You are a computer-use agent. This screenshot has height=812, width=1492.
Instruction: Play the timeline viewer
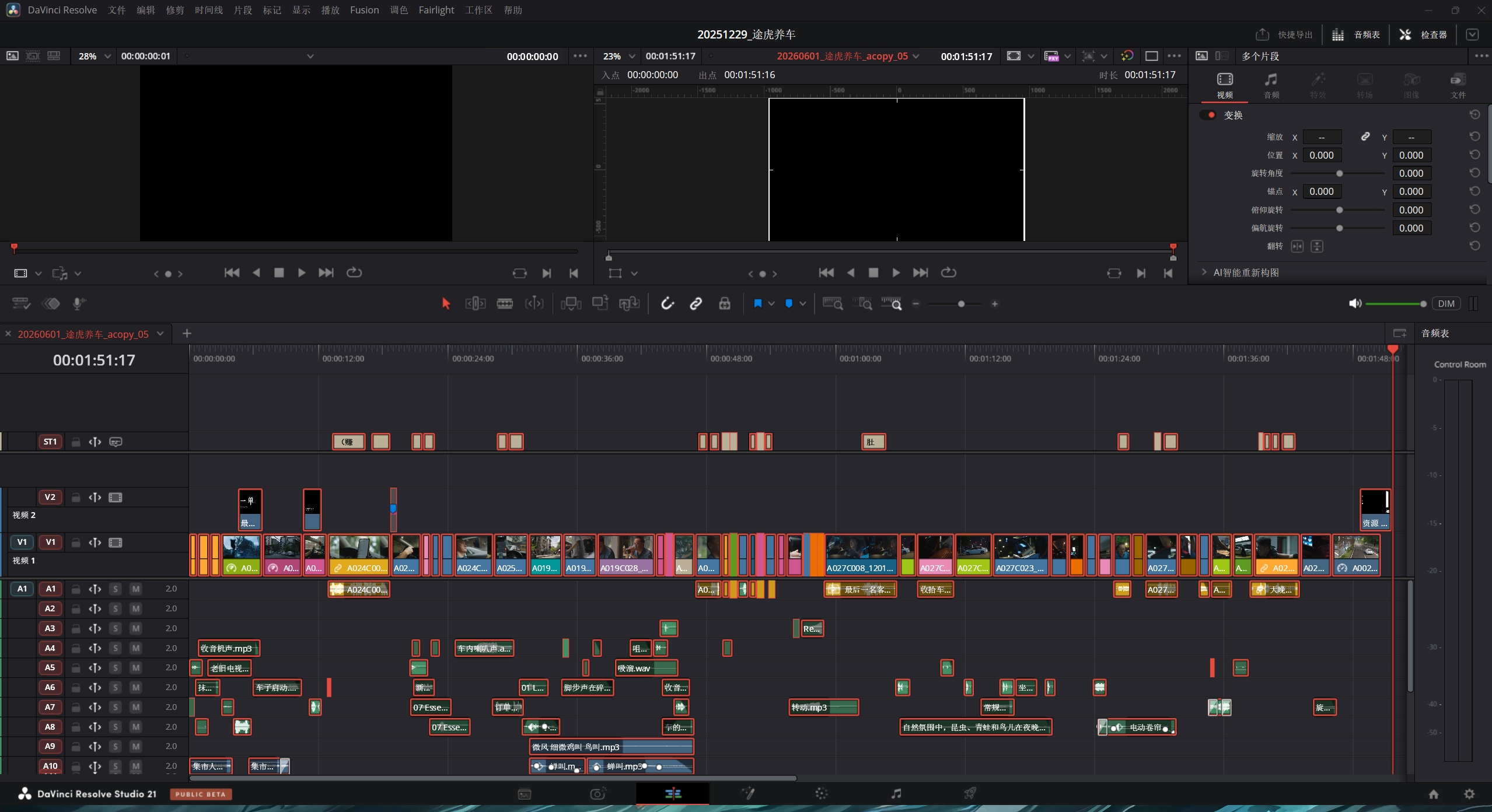(x=896, y=272)
